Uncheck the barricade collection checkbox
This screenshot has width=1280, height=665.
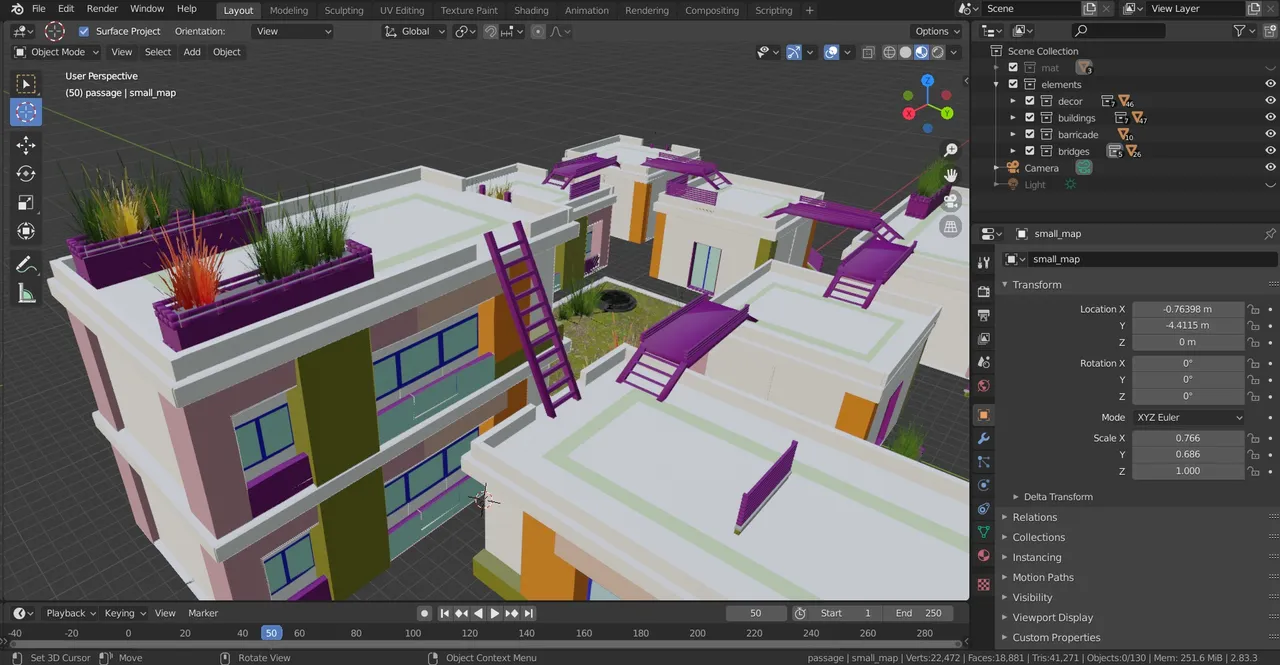1030,134
